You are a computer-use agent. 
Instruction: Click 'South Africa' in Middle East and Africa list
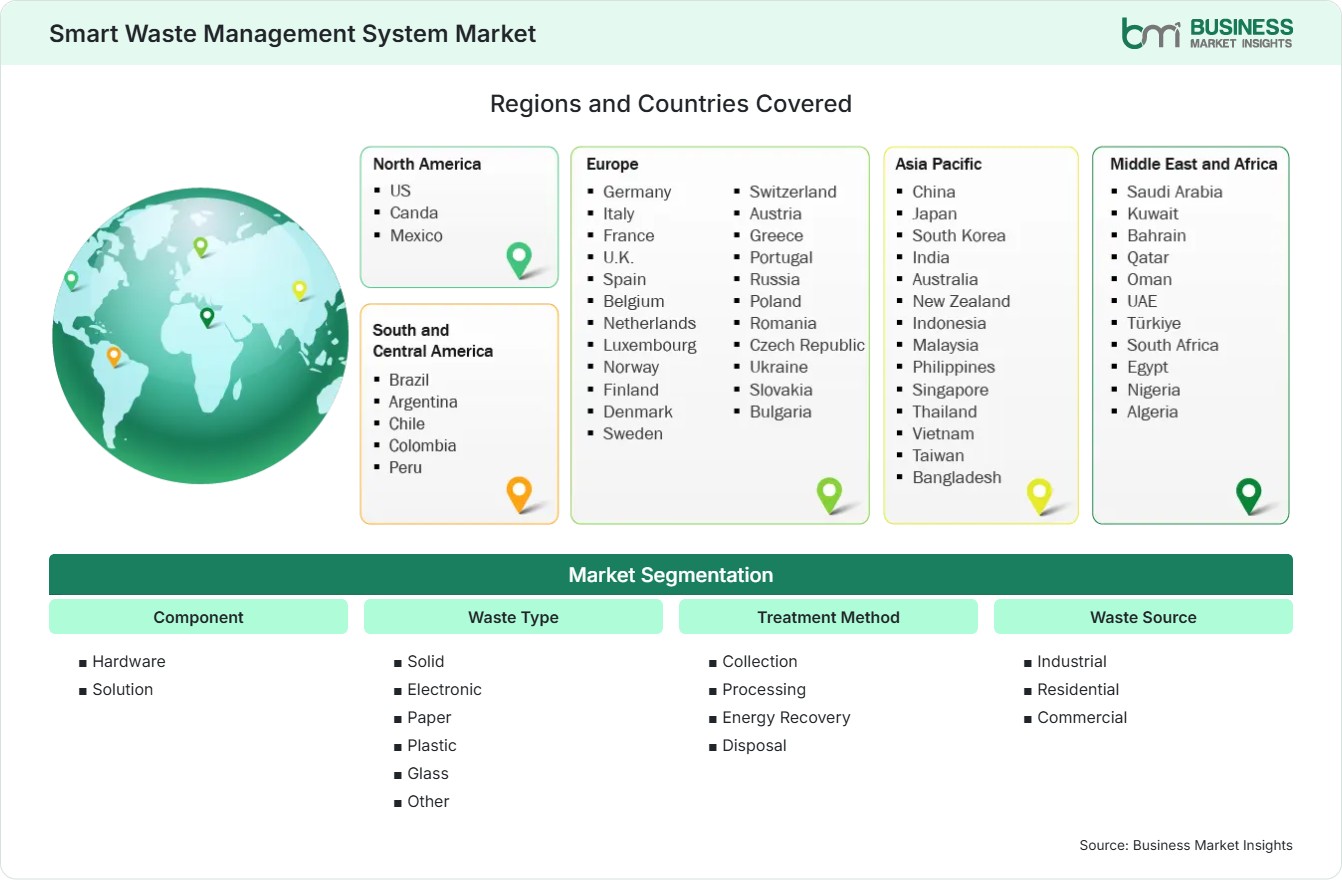[x=1173, y=346]
